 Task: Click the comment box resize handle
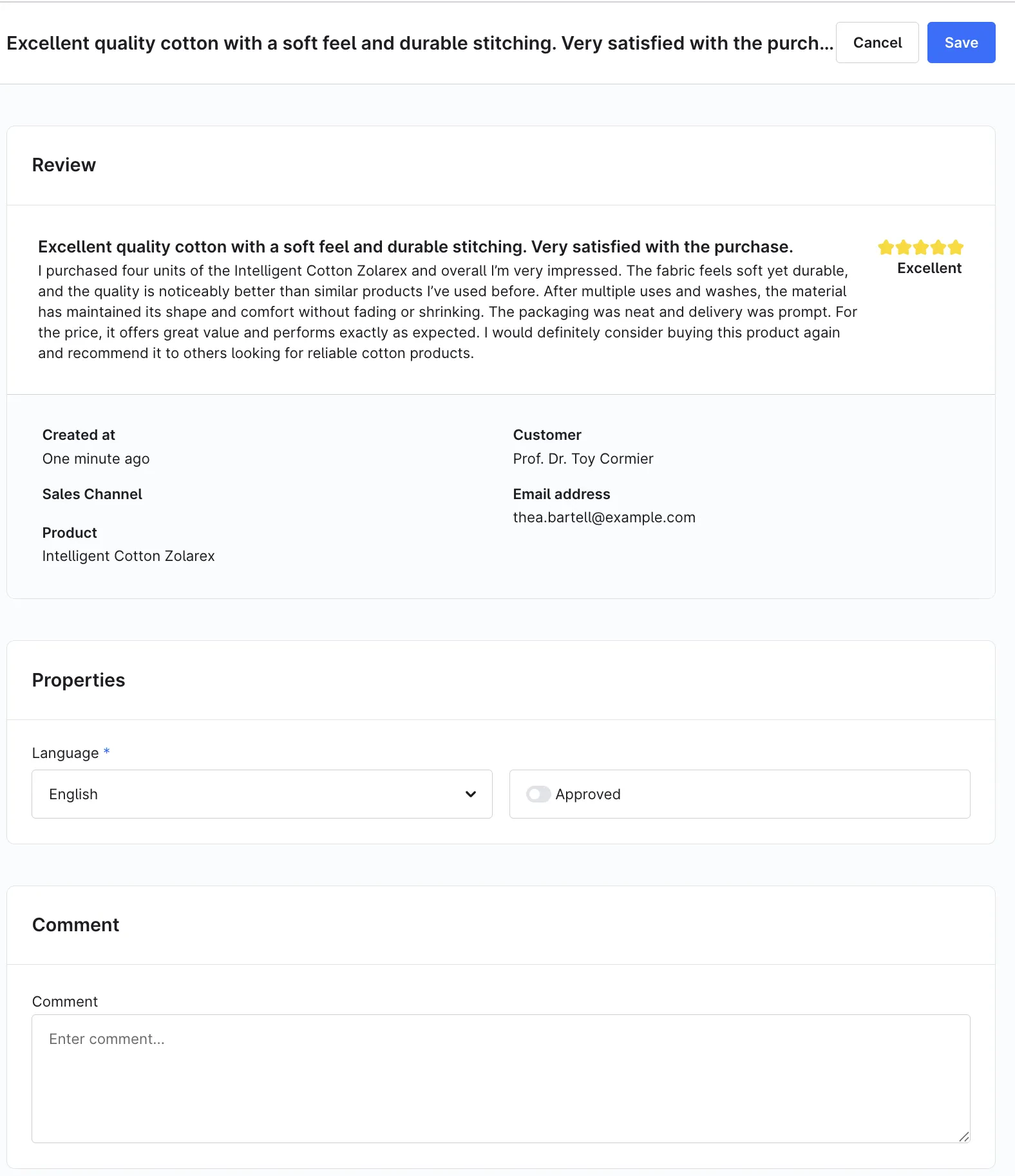[963, 1137]
